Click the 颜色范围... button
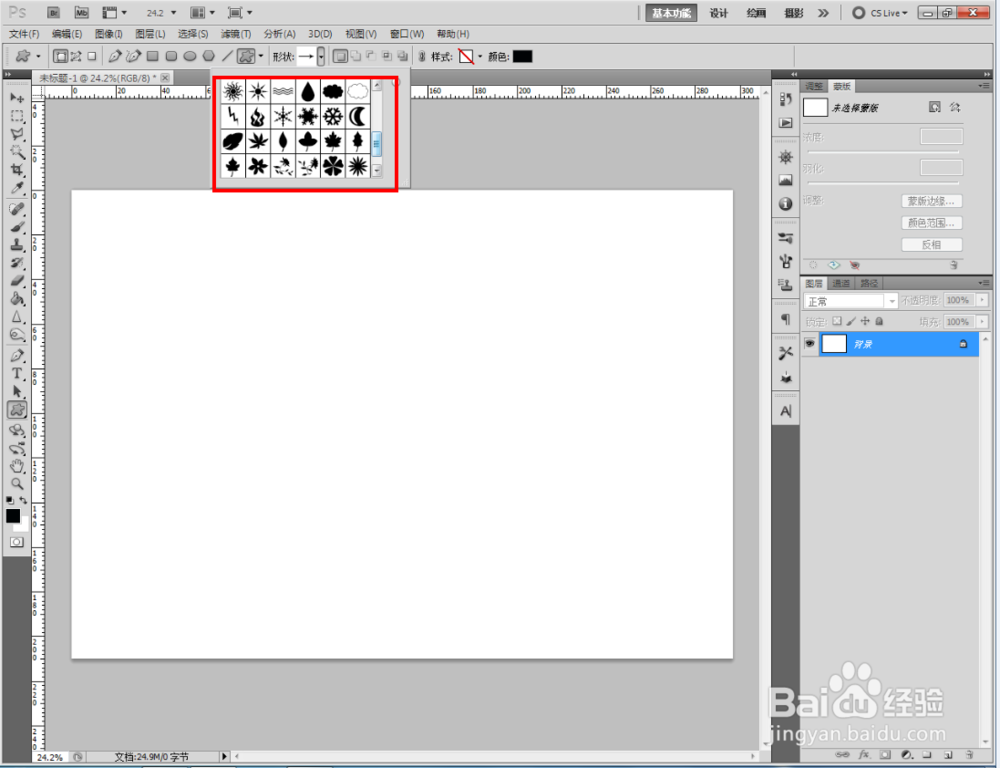This screenshot has width=1000, height=768. click(931, 223)
